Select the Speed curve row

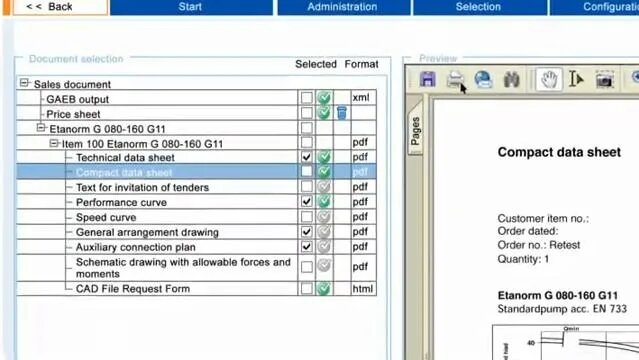(196, 216)
